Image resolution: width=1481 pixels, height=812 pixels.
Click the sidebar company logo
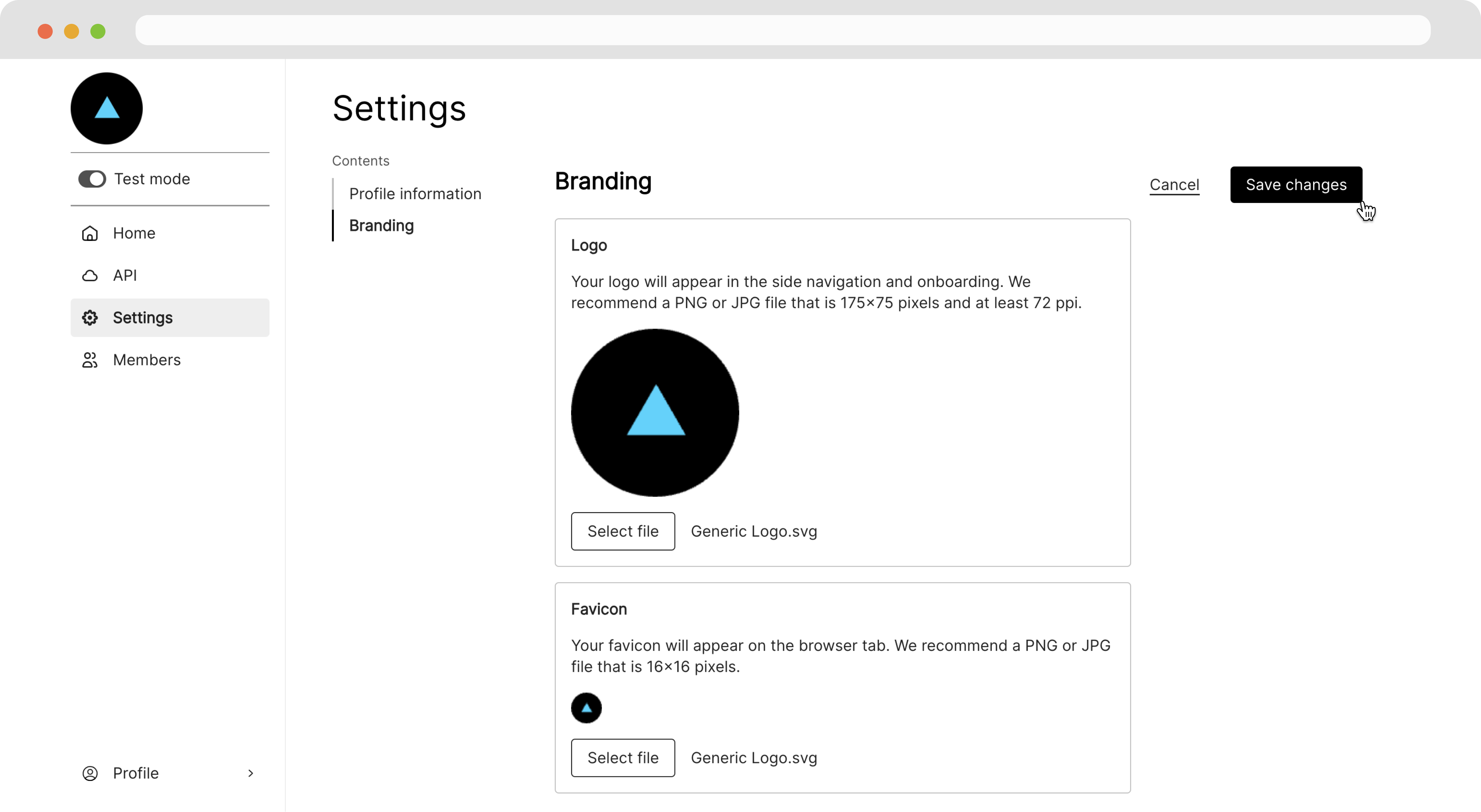tap(106, 109)
